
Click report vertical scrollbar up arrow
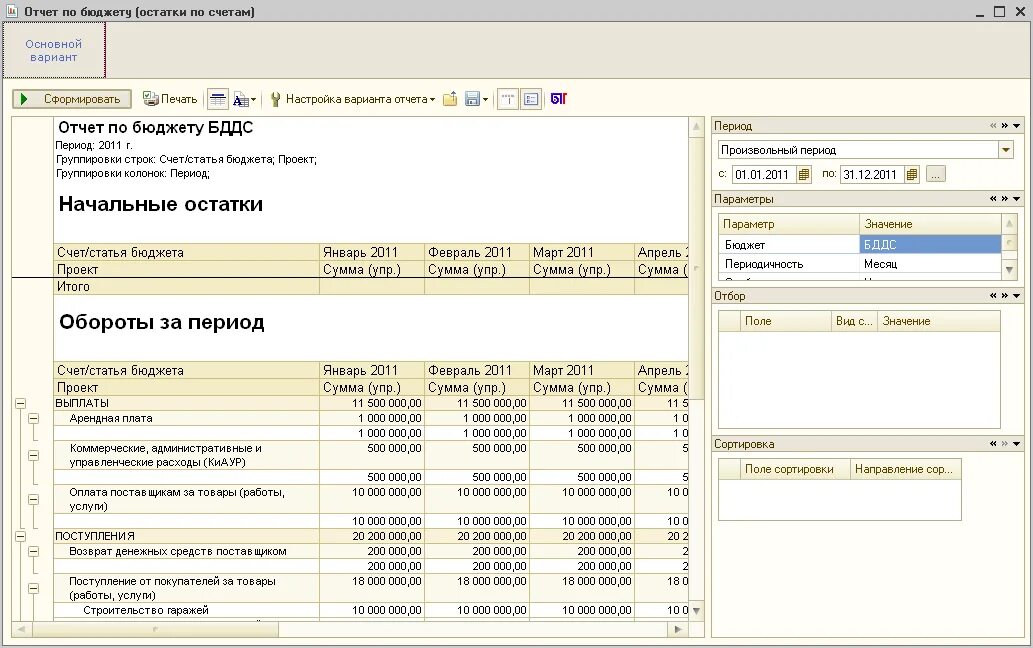pos(696,126)
